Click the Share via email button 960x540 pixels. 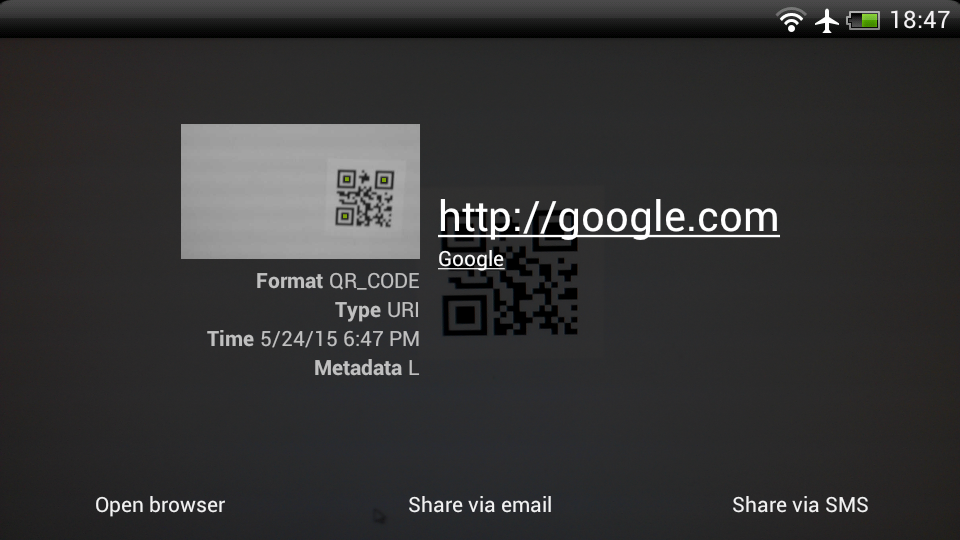[x=480, y=505]
